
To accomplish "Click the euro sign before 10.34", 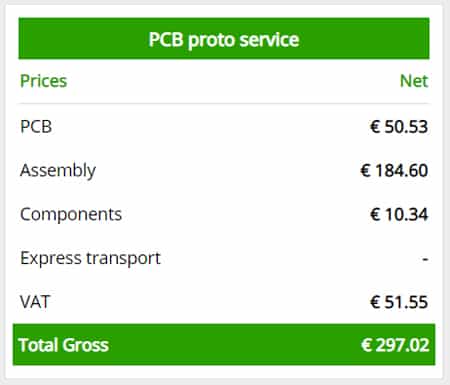I will point(375,214).
